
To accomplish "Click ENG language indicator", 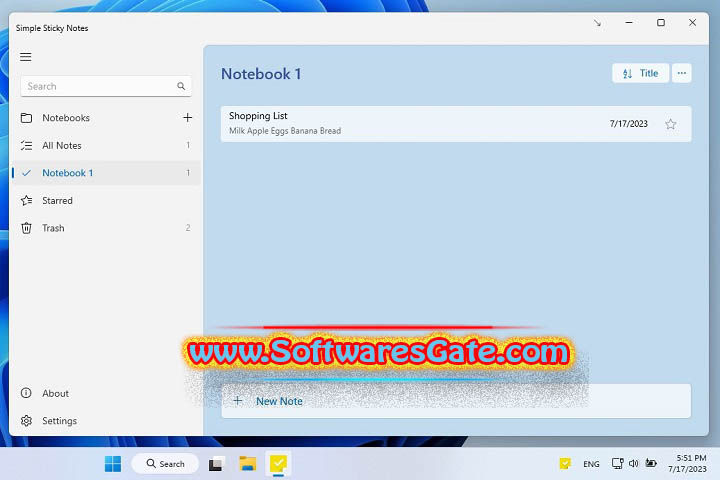I will 591,464.
